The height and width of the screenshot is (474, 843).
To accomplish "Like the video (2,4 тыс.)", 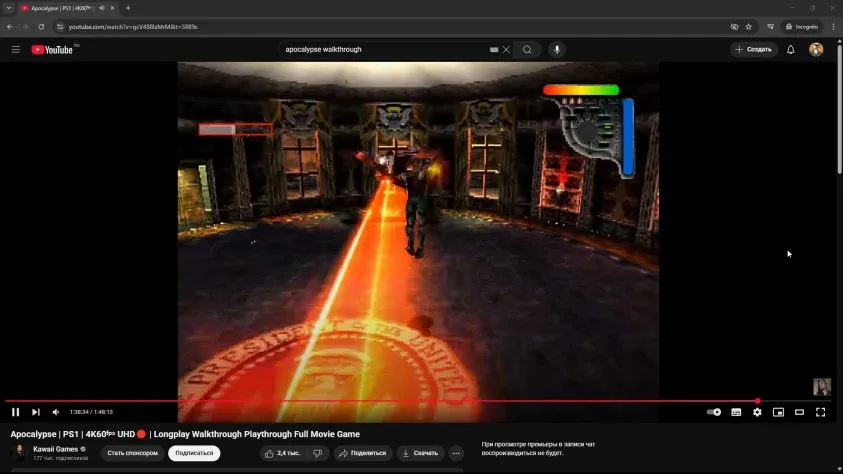I will click(x=283, y=453).
